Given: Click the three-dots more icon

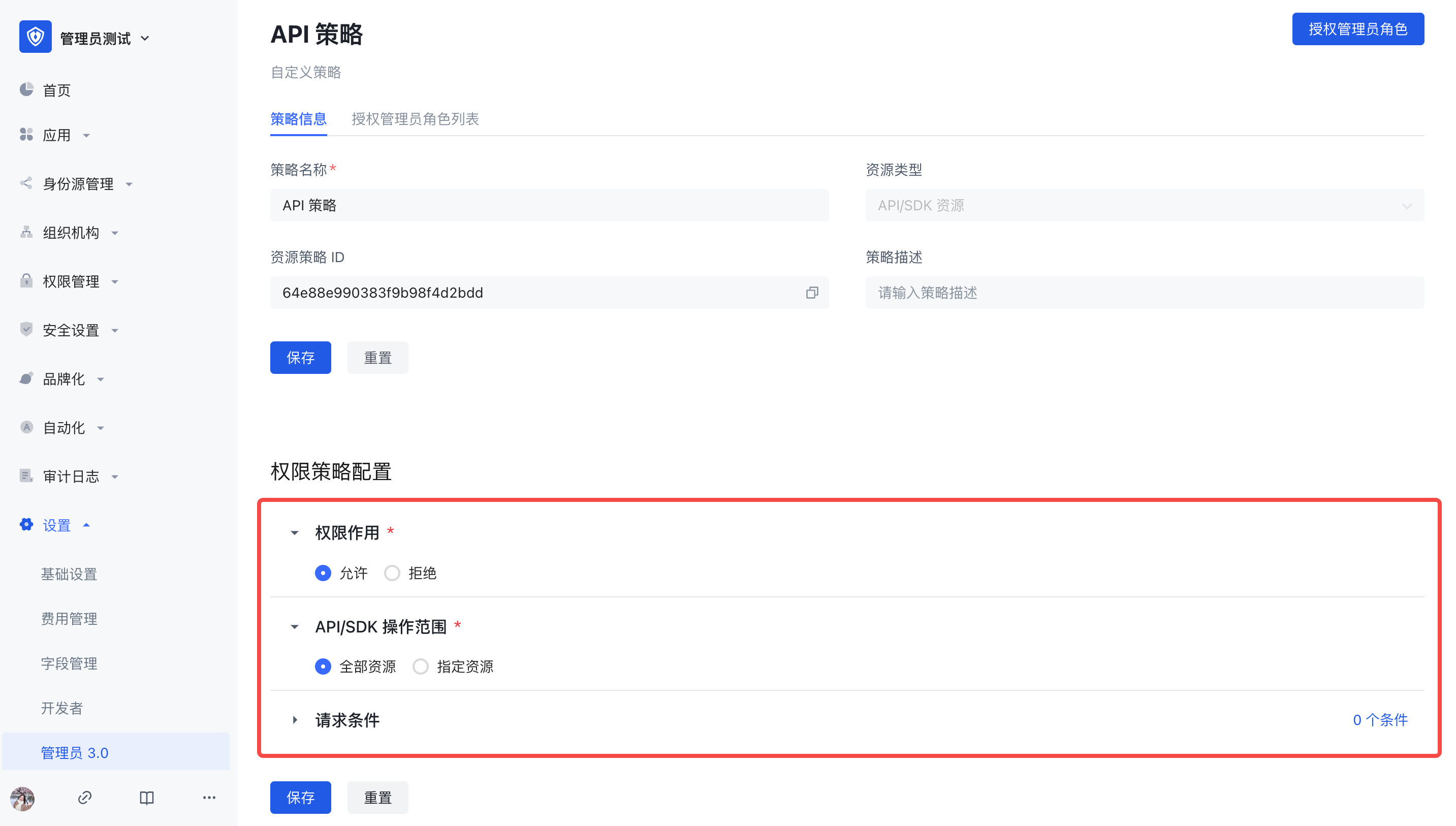Looking at the screenshot, I should coord(209,798).
